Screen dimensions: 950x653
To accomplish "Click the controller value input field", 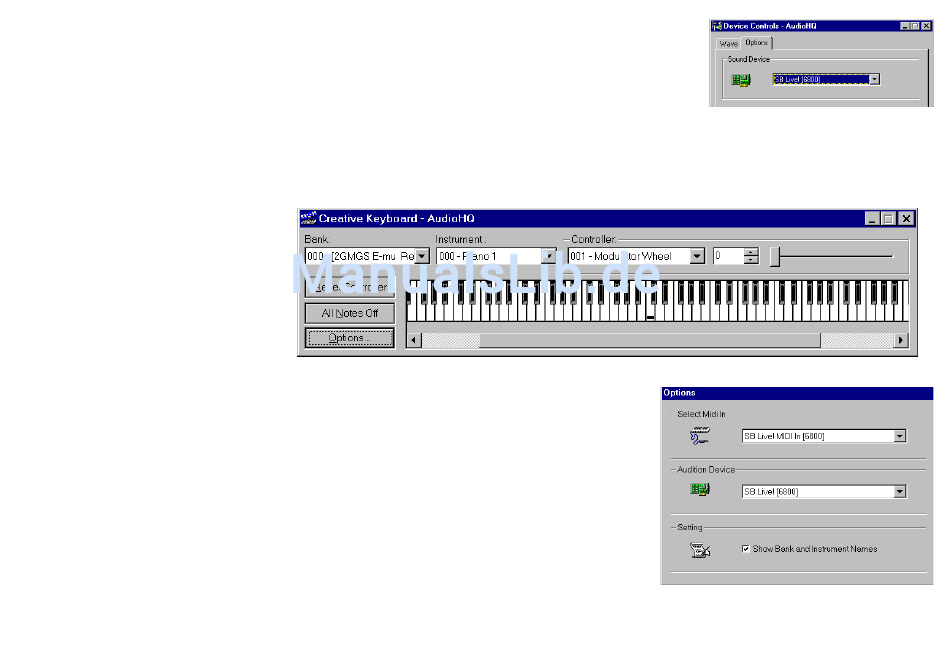I will pos(729,256).
